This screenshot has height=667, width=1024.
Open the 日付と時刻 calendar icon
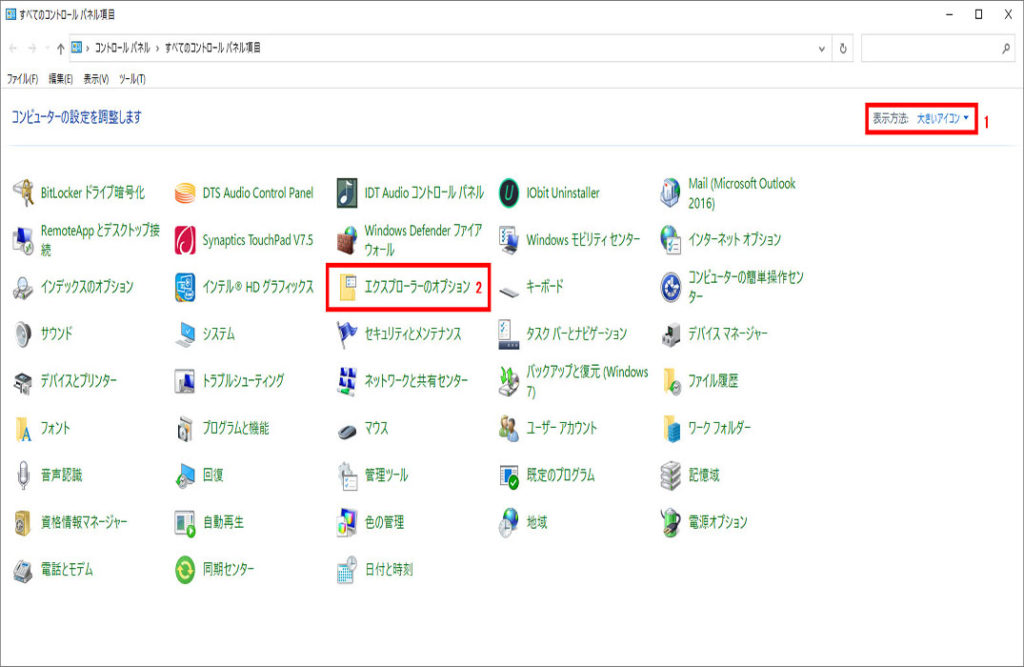point(347,570)
